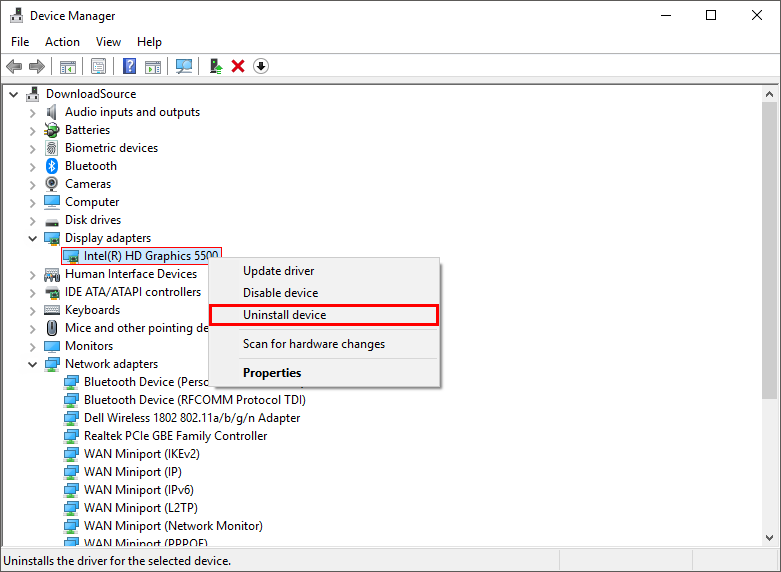
Task: Select WAN Miniport (IPv6)
Action: 138,490
